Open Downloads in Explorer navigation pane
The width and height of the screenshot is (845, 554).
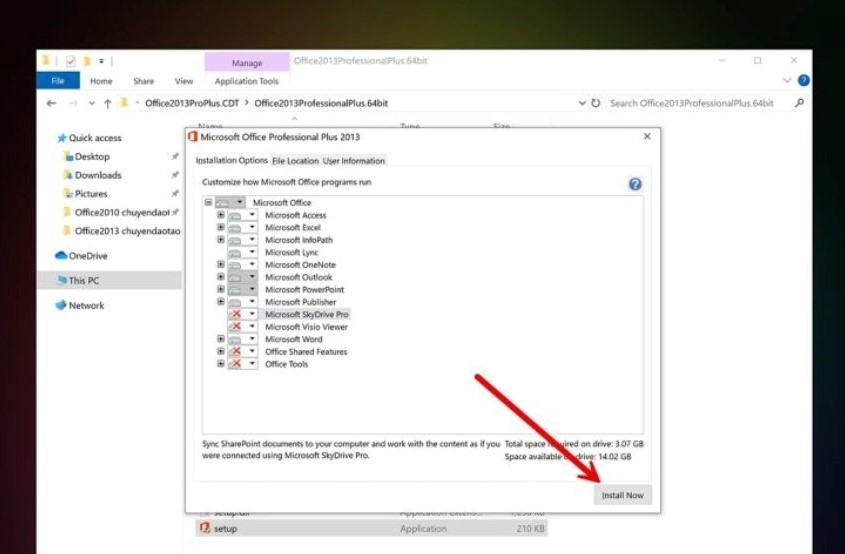coord(92,175)
